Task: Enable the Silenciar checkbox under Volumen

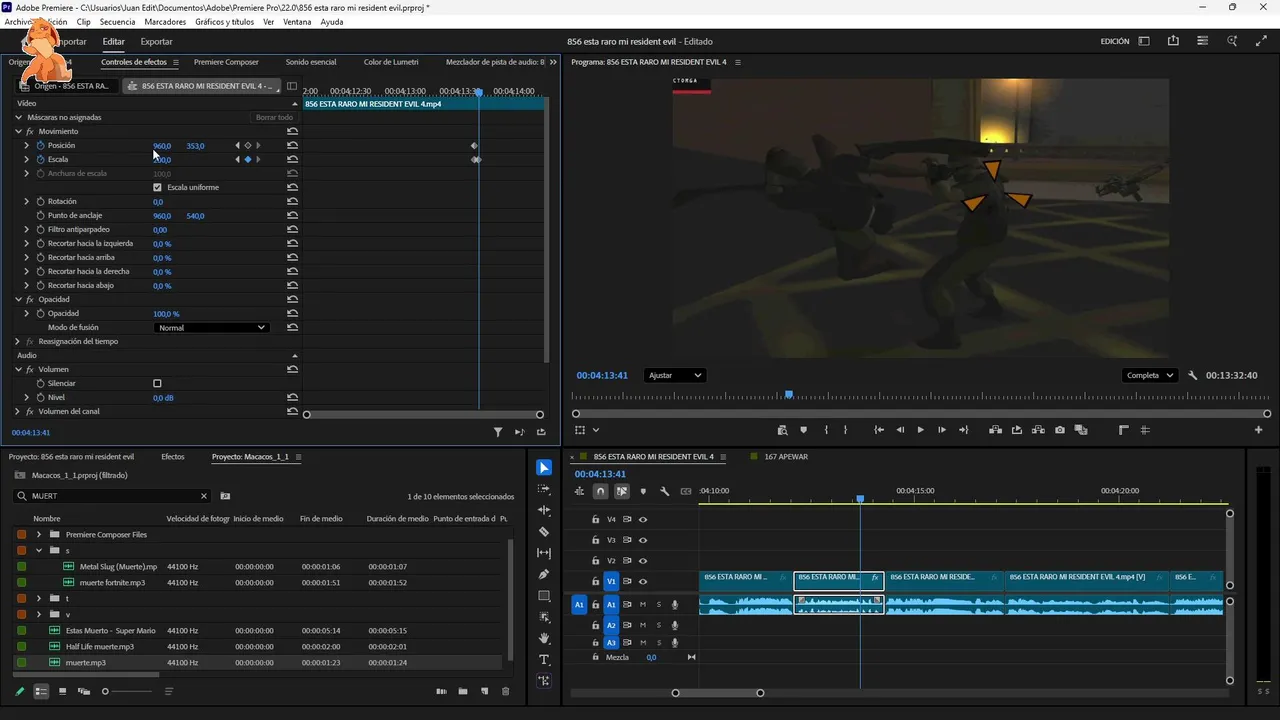Action: 157,383
